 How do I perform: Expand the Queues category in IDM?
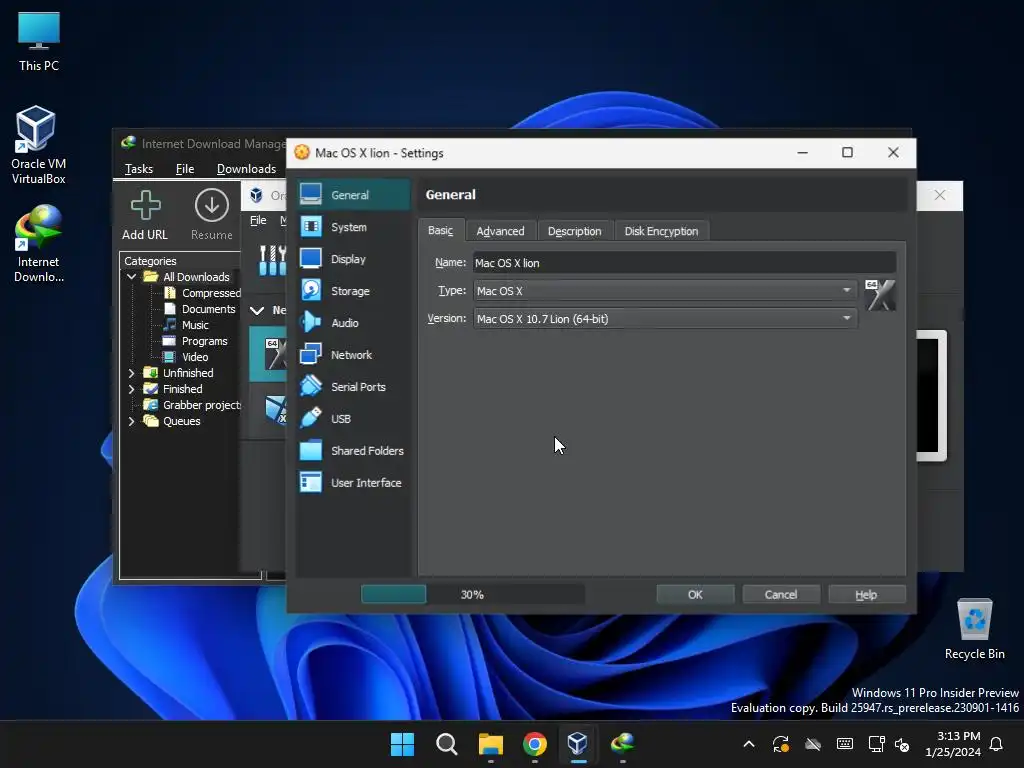point(131,421)
